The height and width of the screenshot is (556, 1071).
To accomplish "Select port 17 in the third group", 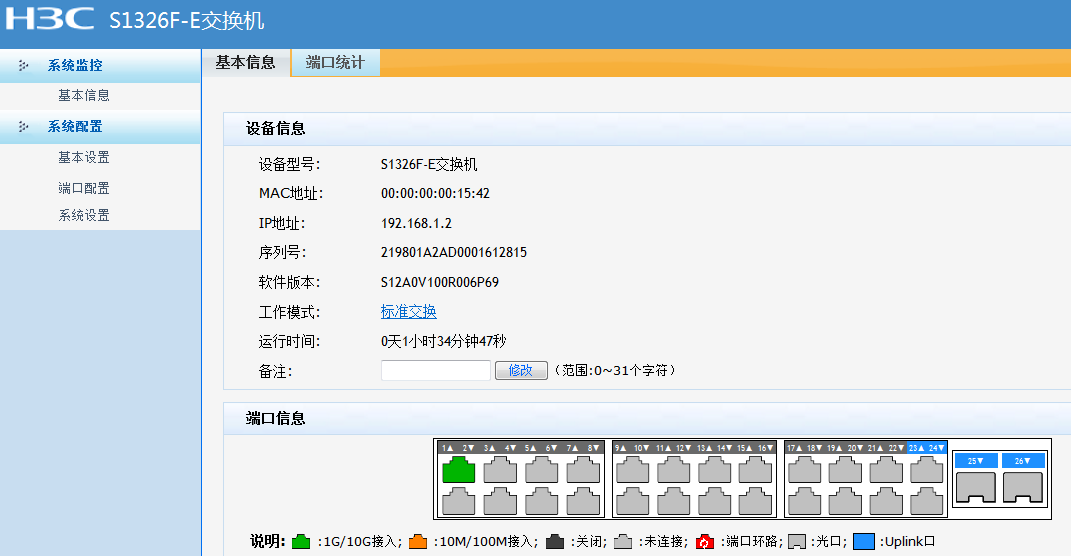I will point(805,469).
